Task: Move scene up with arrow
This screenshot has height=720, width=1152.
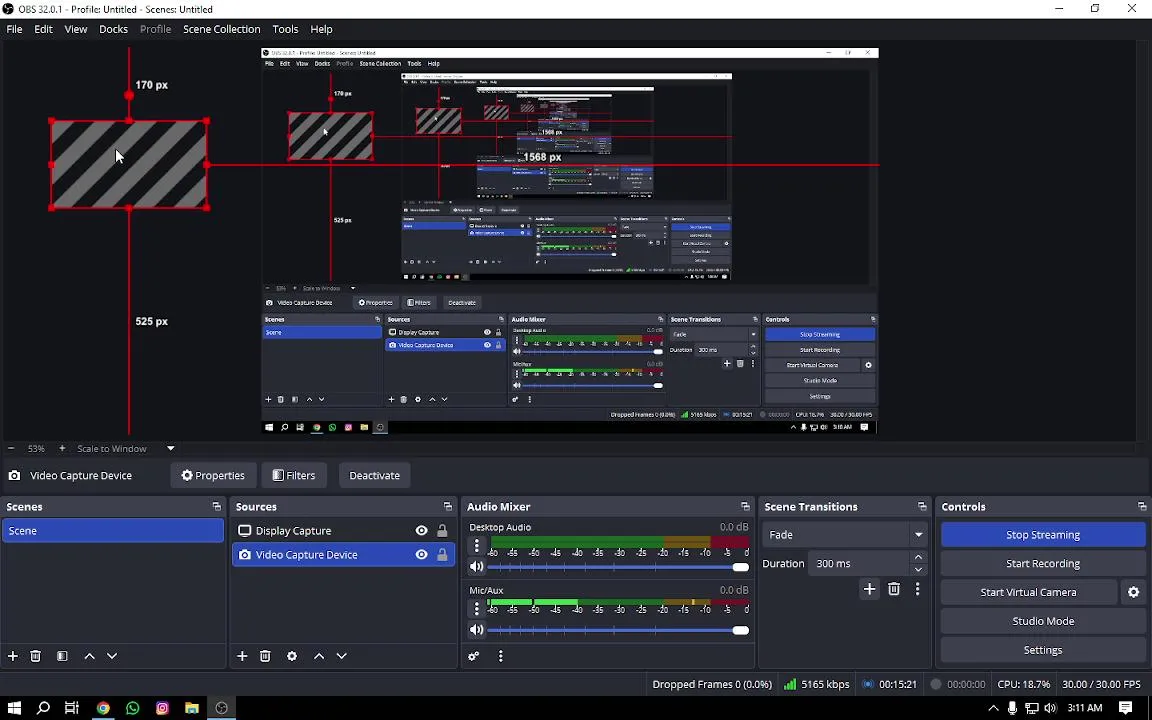Action: click(90, 656)
